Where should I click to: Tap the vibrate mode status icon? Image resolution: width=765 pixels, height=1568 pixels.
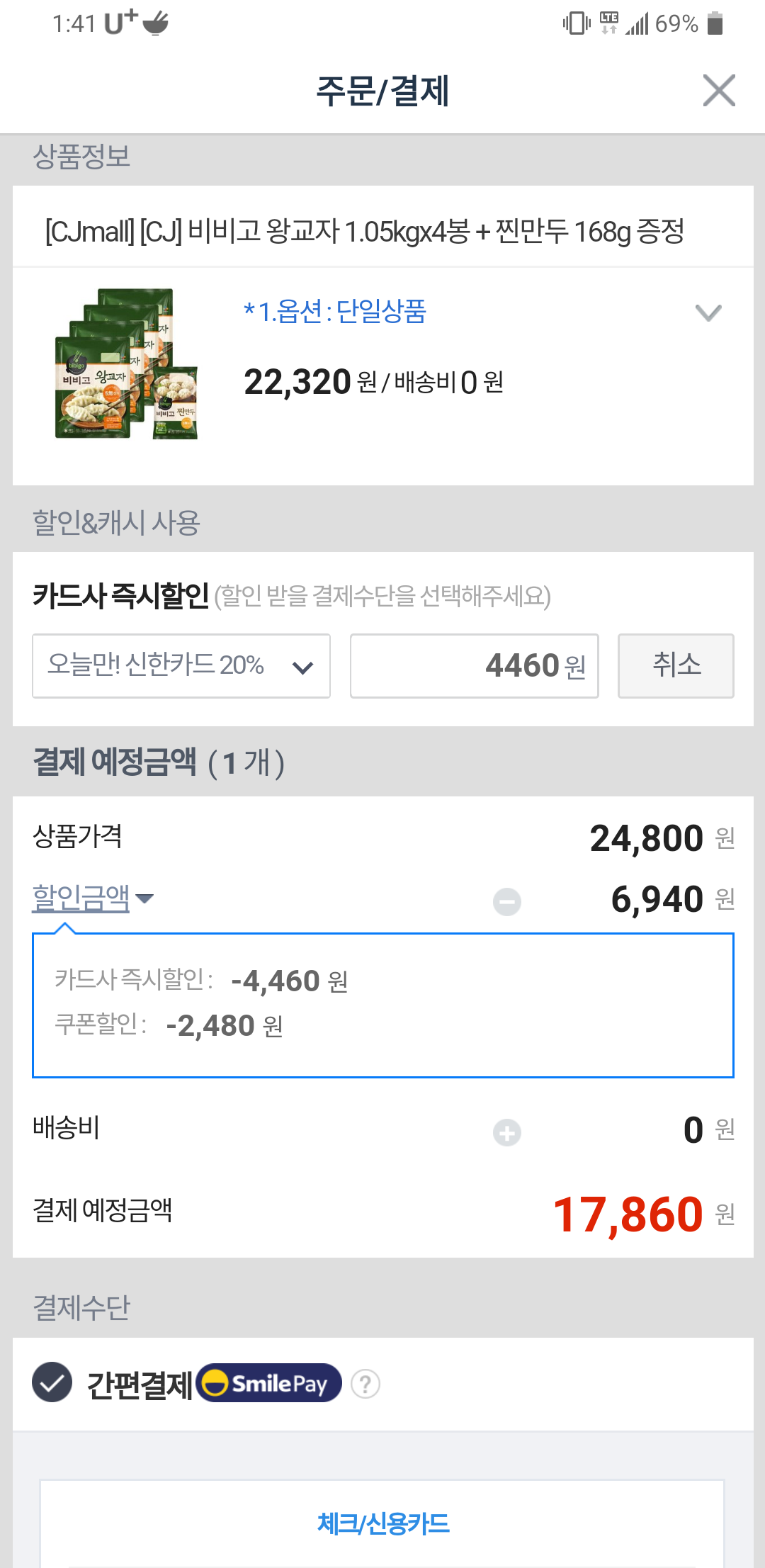tap(576, 23)
